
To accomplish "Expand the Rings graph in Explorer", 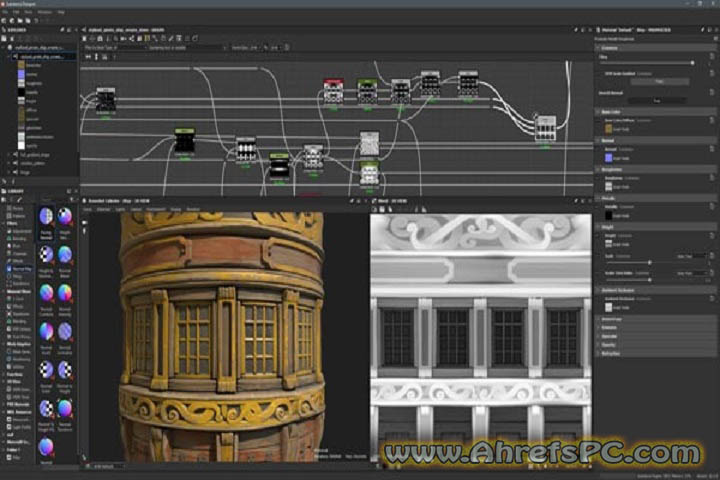I will pos(9,172).
